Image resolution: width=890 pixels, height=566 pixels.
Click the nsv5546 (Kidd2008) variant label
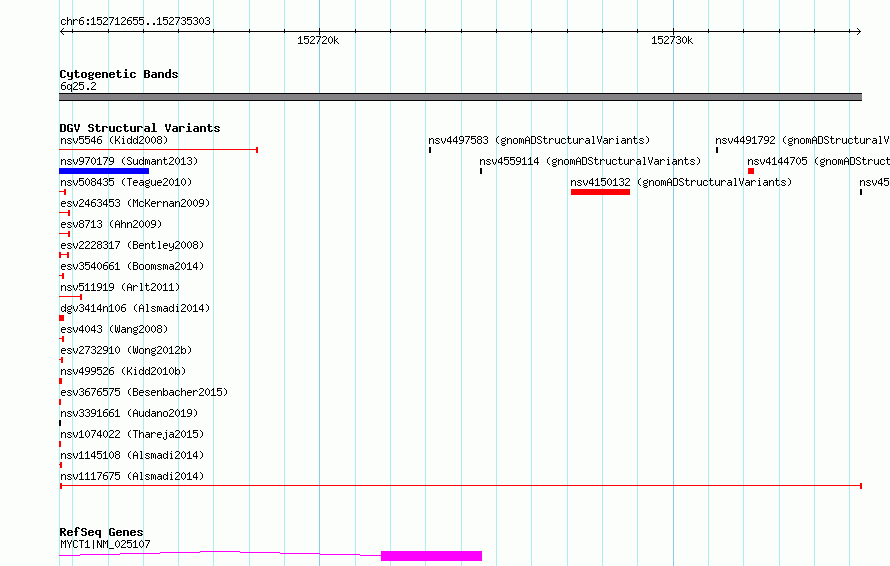pos(114,140)
